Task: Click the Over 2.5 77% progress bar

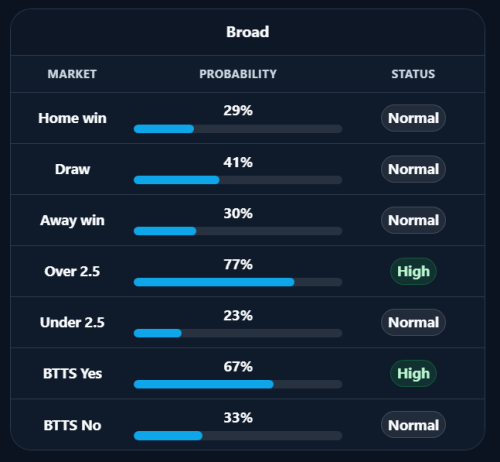Action: point(238,282)
